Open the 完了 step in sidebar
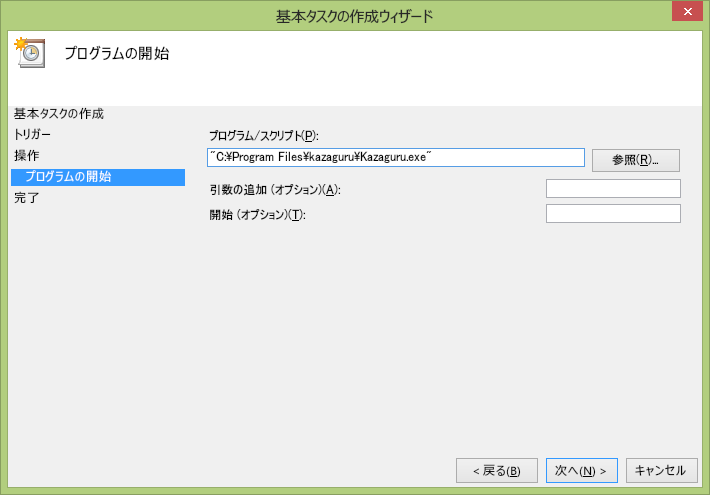Viewport: 710px width, 495px height. tap(27, 198)
